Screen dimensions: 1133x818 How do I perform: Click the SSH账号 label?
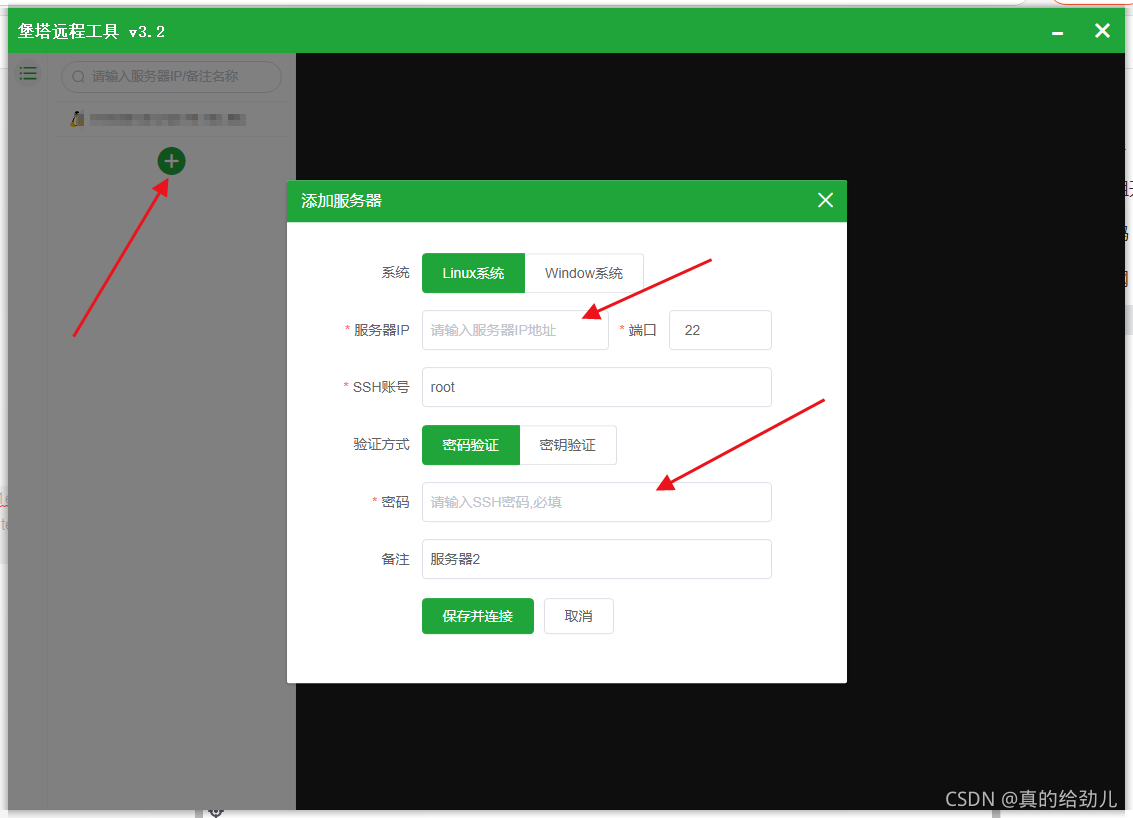coord(381,387)
